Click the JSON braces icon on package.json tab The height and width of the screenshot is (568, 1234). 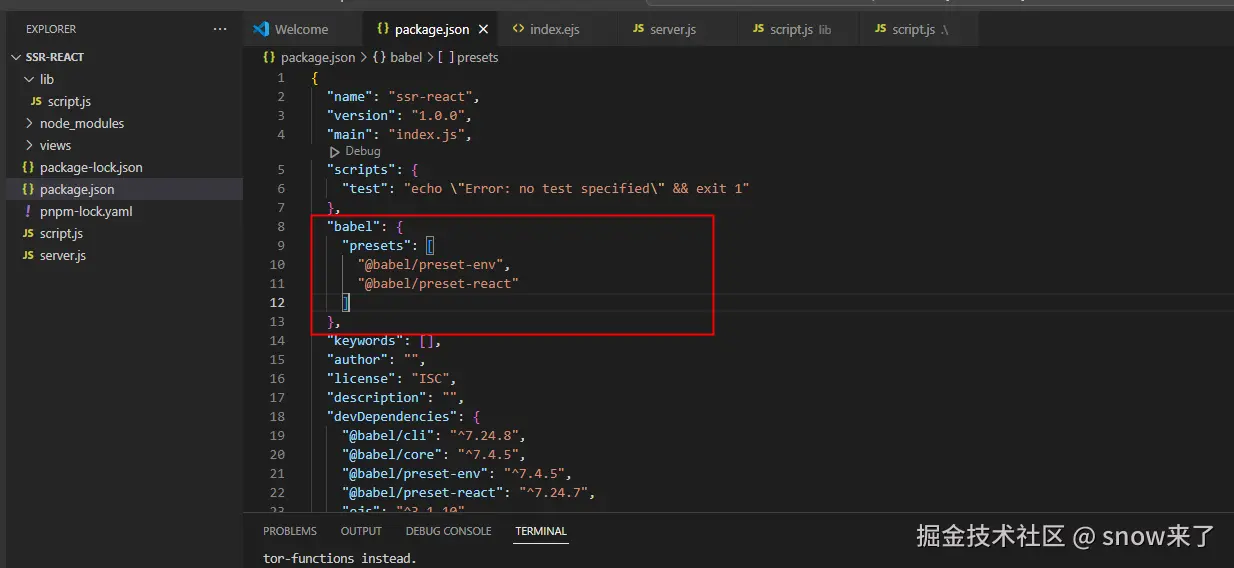(x=383, y=30)
